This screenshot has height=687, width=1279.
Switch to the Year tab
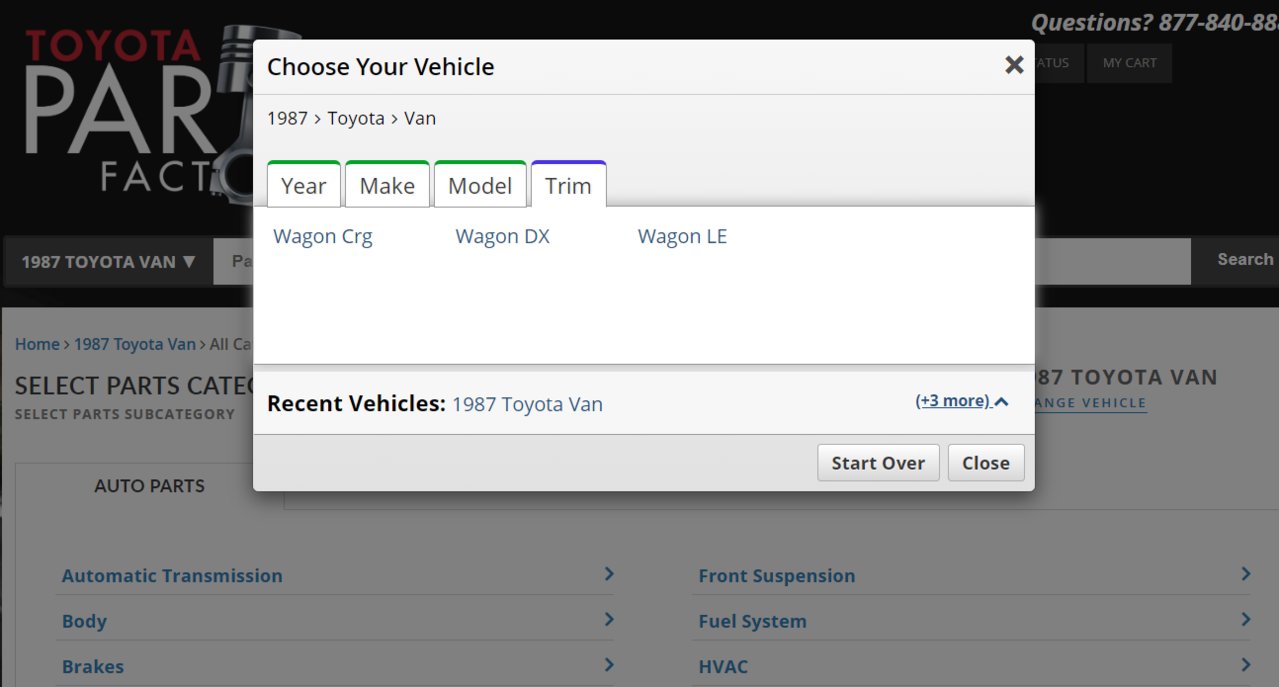coord(304,185)
